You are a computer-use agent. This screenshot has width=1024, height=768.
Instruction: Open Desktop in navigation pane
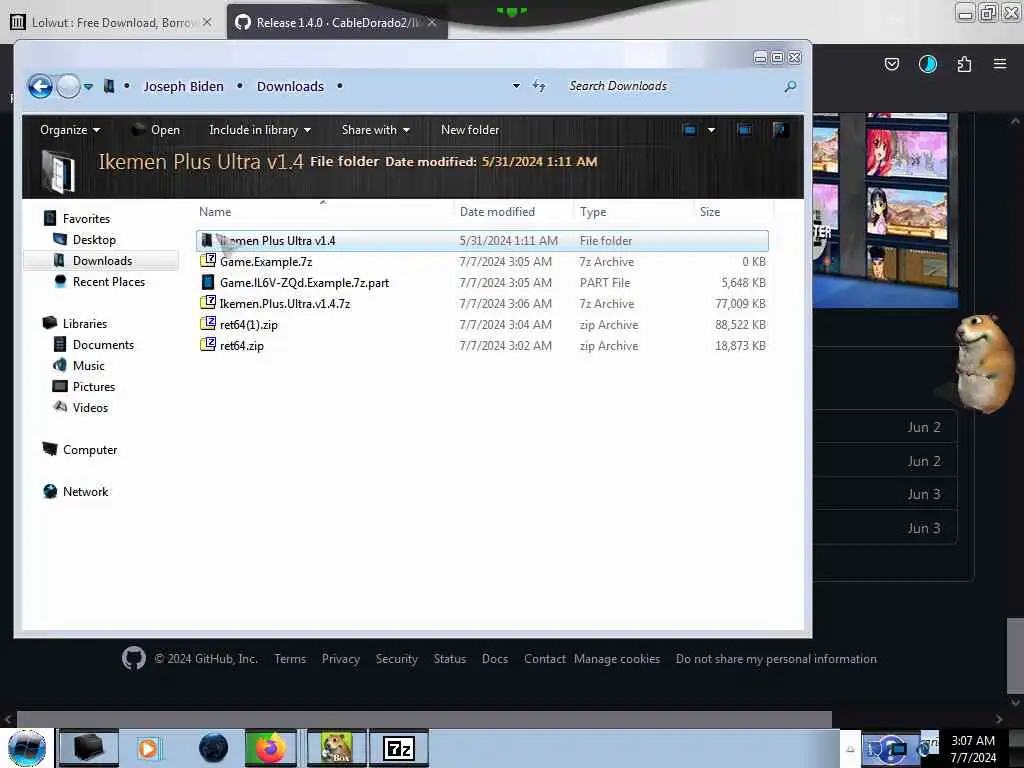click(x=94, y=240)
